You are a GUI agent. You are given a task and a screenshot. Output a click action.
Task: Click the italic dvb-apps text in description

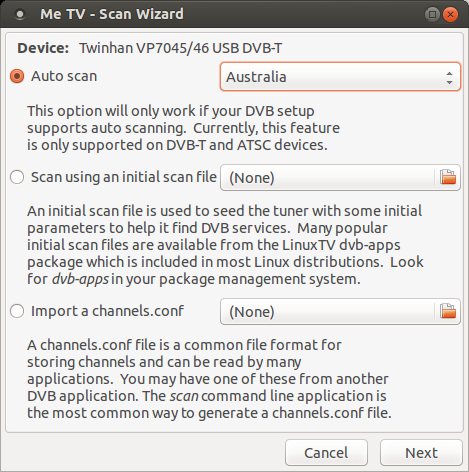(80, 279)
